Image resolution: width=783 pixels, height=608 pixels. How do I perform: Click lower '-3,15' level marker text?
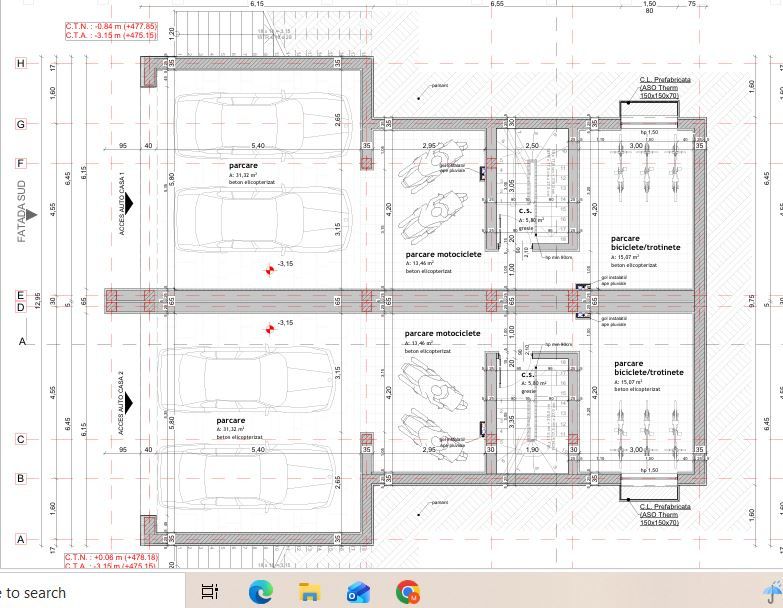(285, 322)
